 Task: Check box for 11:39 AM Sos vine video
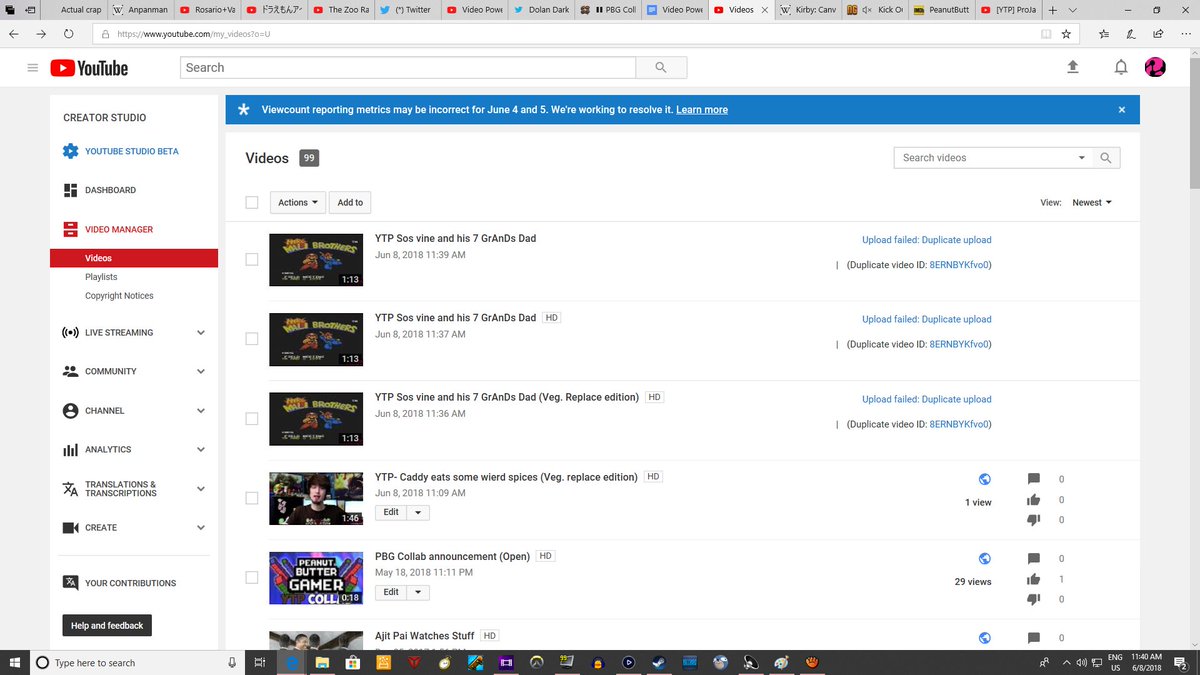click(x=252, y=260)
